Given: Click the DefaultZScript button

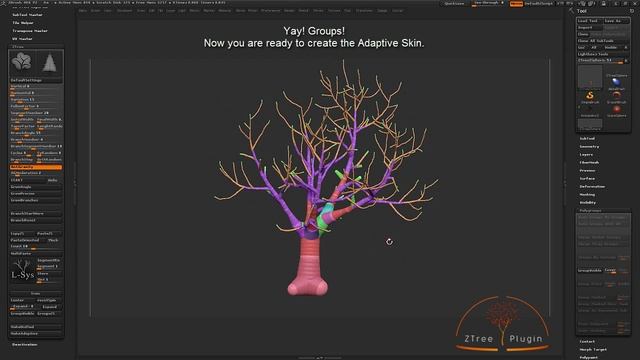Looking at the screenshot, I should pyautogui.click(x=538, y=4).
